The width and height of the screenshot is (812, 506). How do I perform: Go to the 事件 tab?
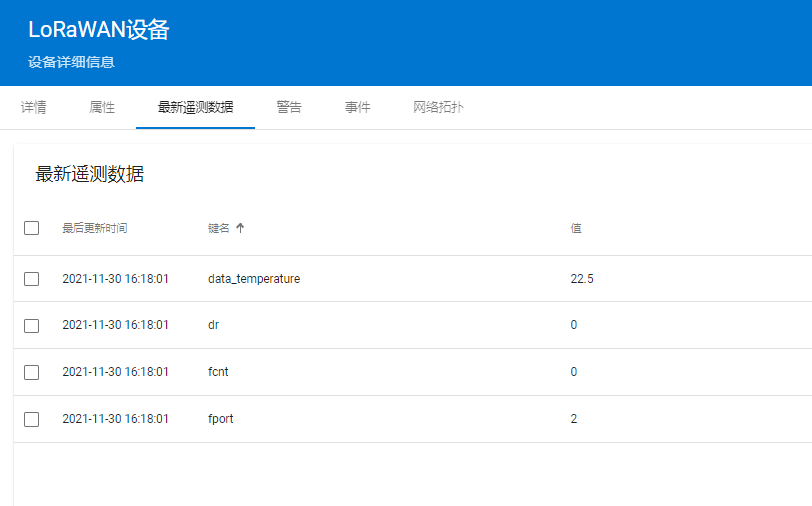coord(357,107)
